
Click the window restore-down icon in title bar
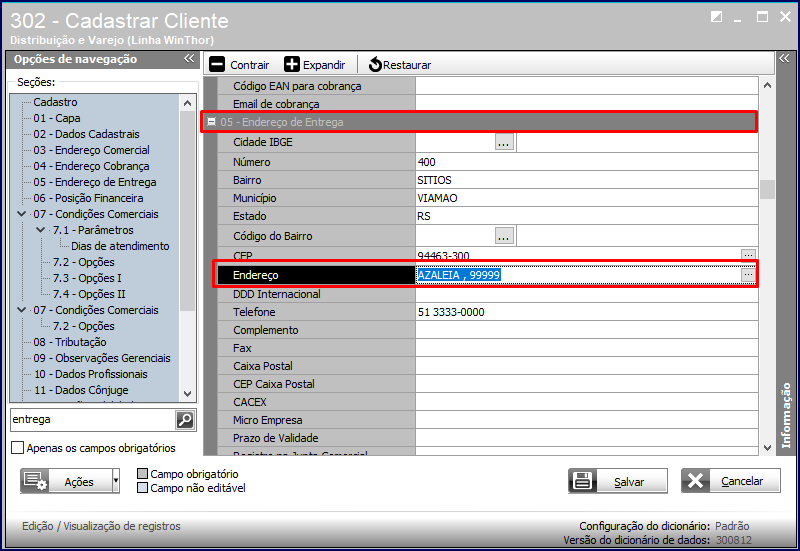tap(716, 17)
